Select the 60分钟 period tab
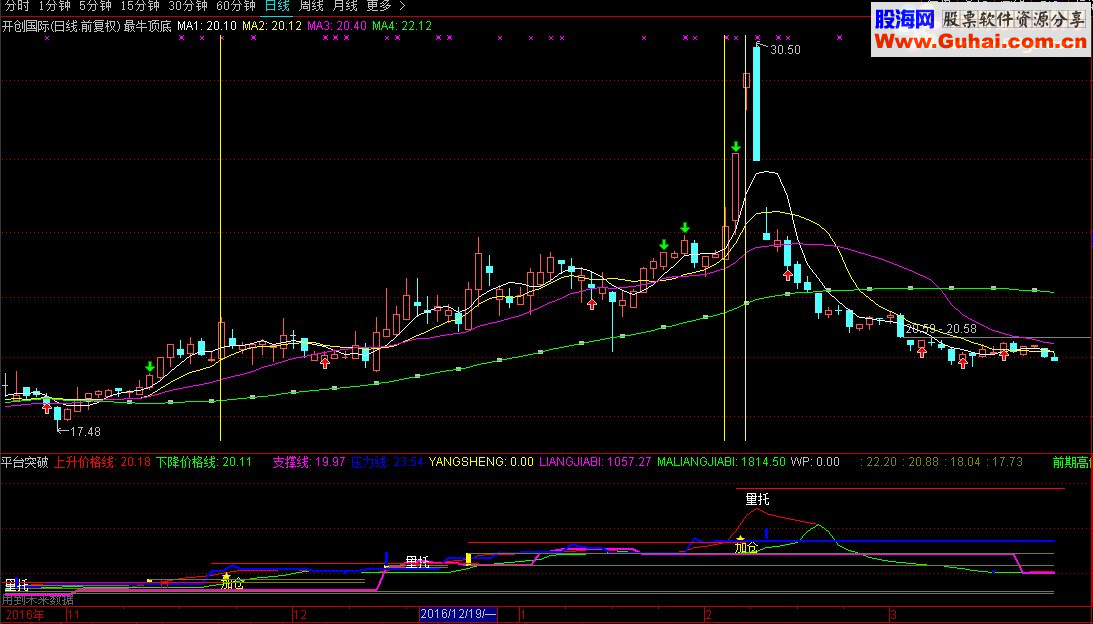This screenshot has width=1093, height=624. [x=236, y=6]
